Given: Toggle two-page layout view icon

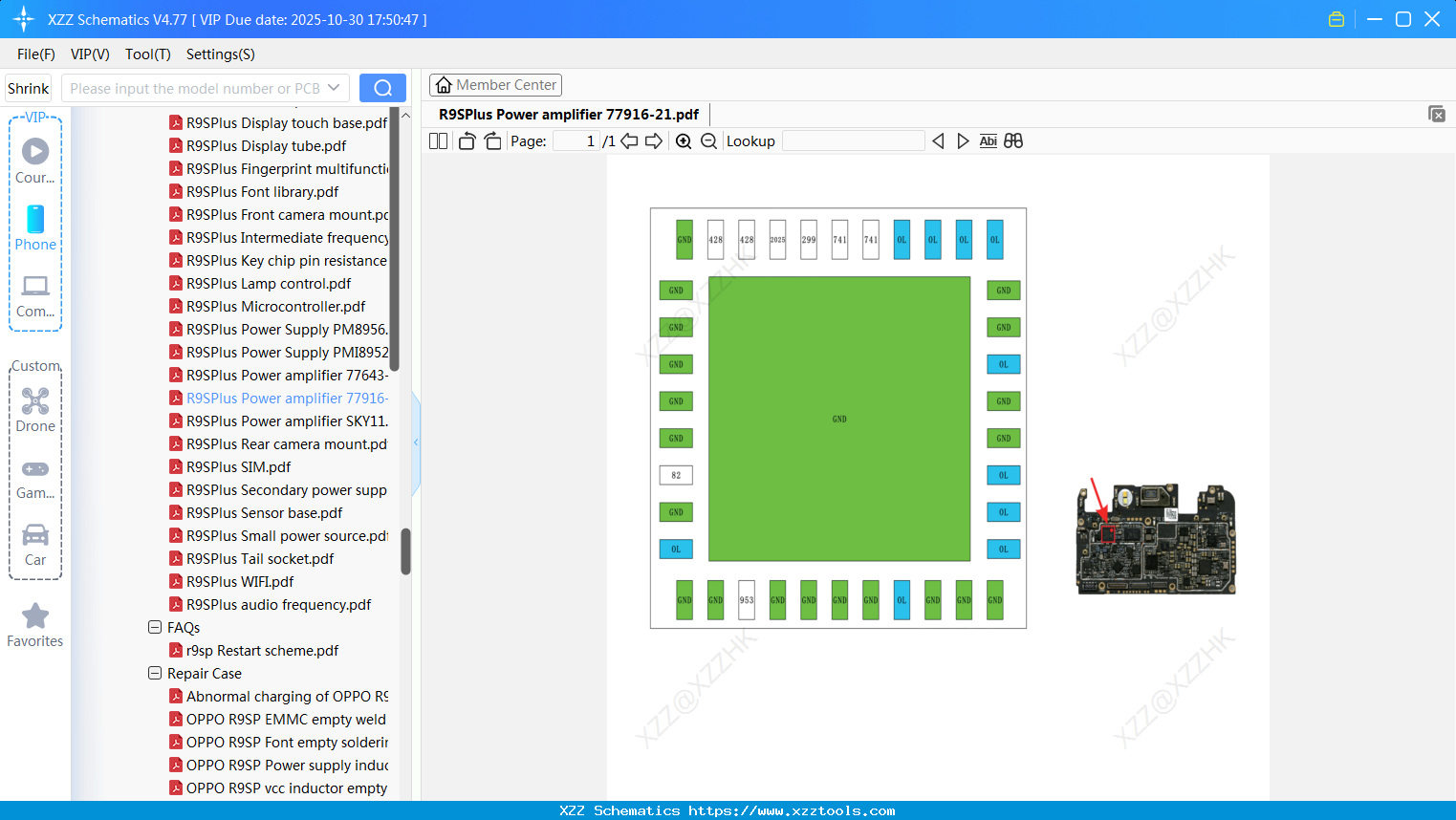Looking at the screenshot, I should (438, 141).
